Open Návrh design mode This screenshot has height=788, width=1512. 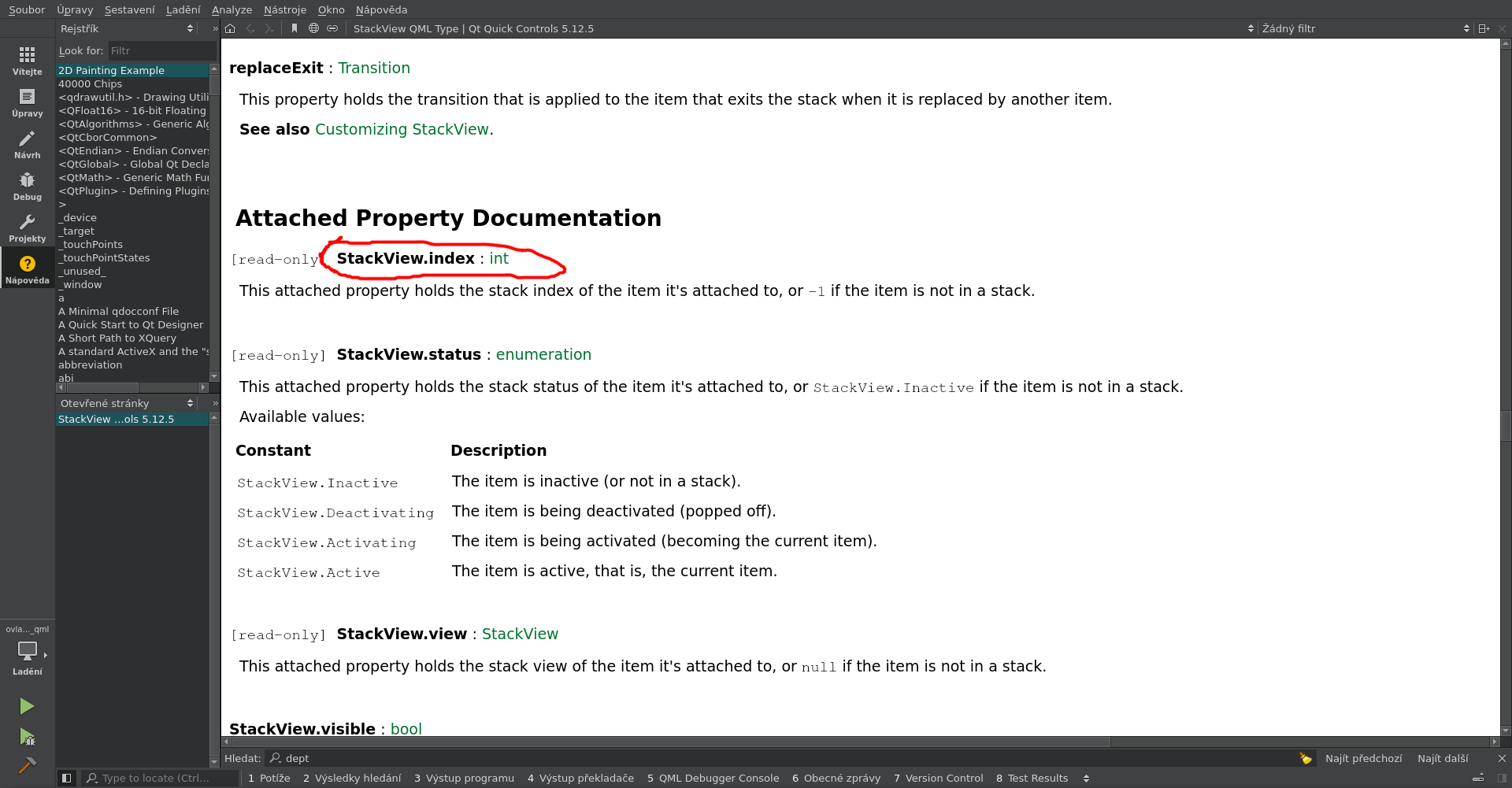pos(27,145)
